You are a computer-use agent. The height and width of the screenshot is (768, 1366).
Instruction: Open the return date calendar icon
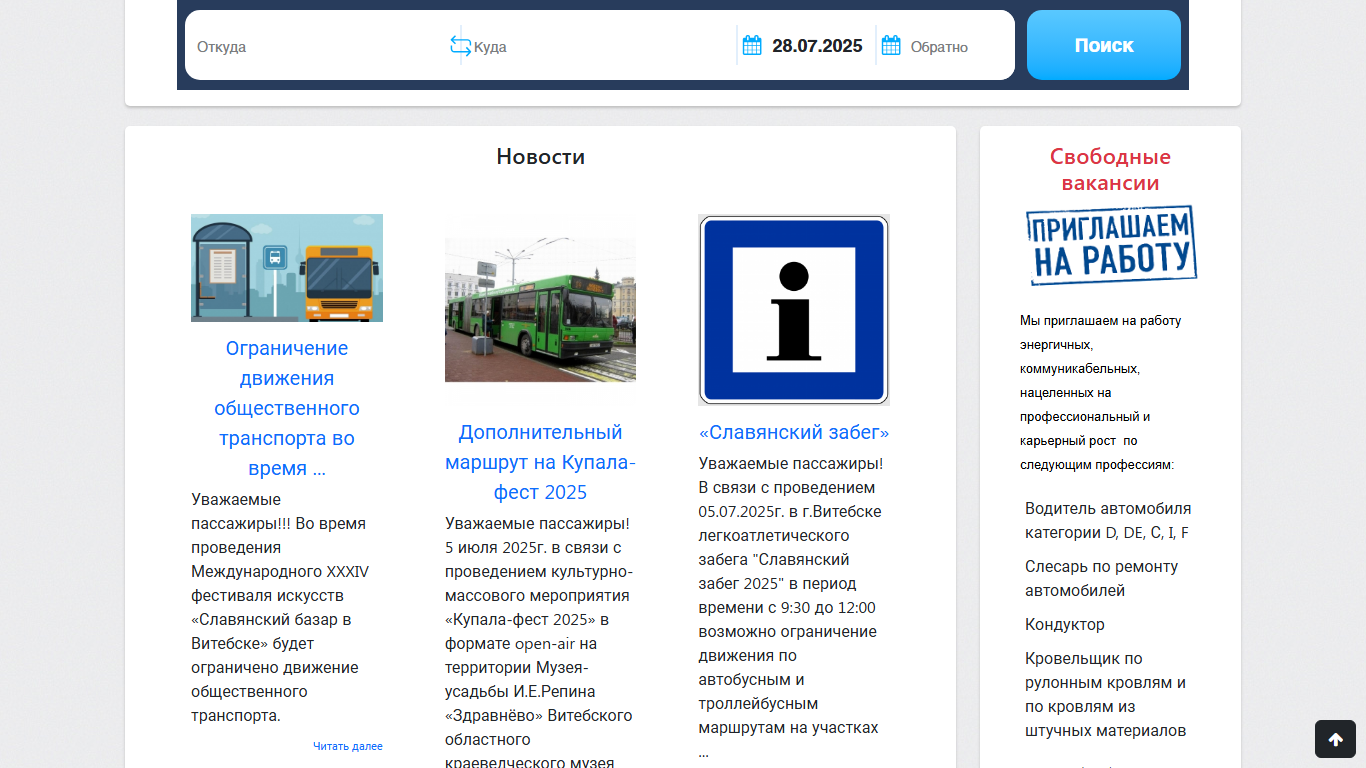pyautogui.click(x=891, y=45)
